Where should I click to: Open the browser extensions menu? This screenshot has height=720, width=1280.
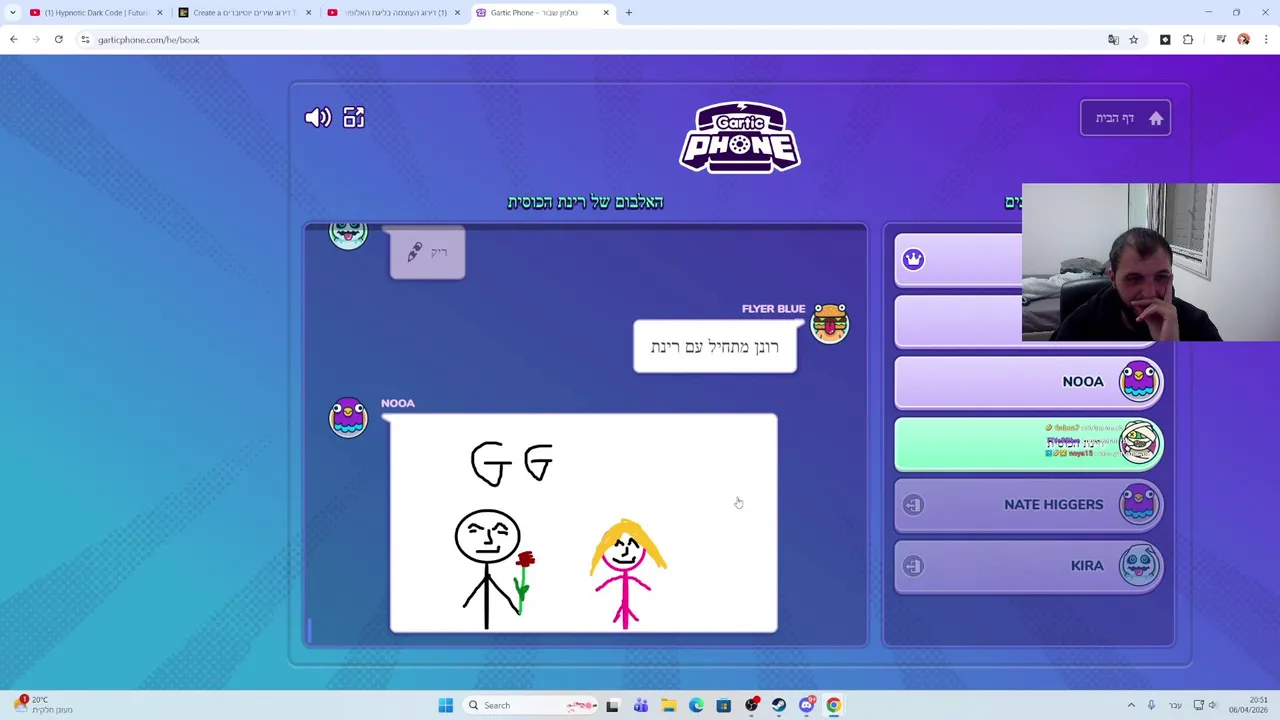pos(1188,40)
